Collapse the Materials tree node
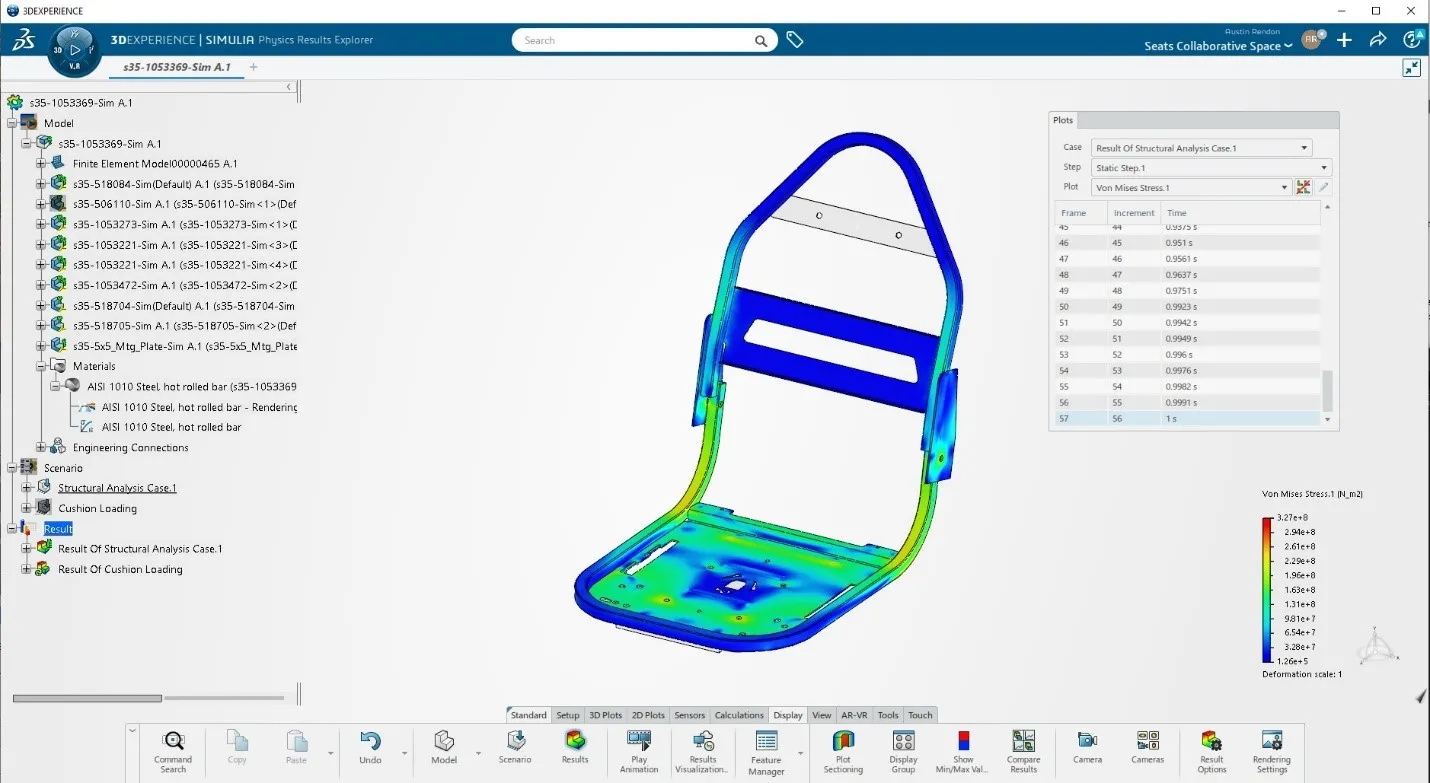The image size is (1430, 783). click(x=42, y=365)
